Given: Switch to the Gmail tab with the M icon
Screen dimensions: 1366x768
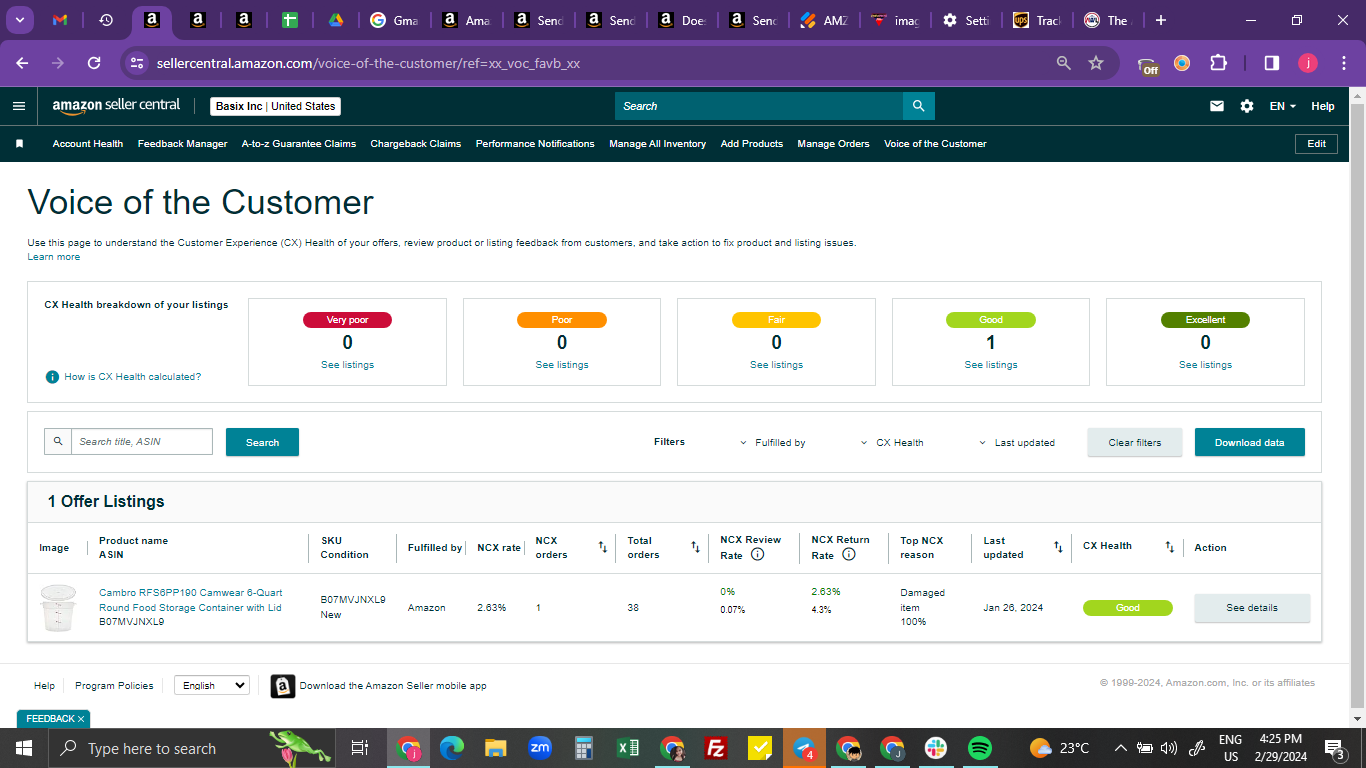Looking at the screenshot, I should pos(60,20).
